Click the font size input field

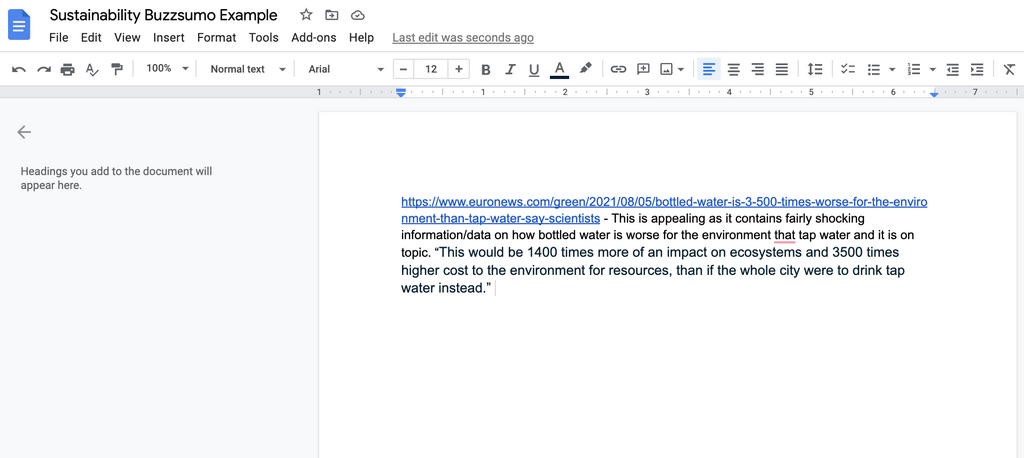(x=431, y=69)
